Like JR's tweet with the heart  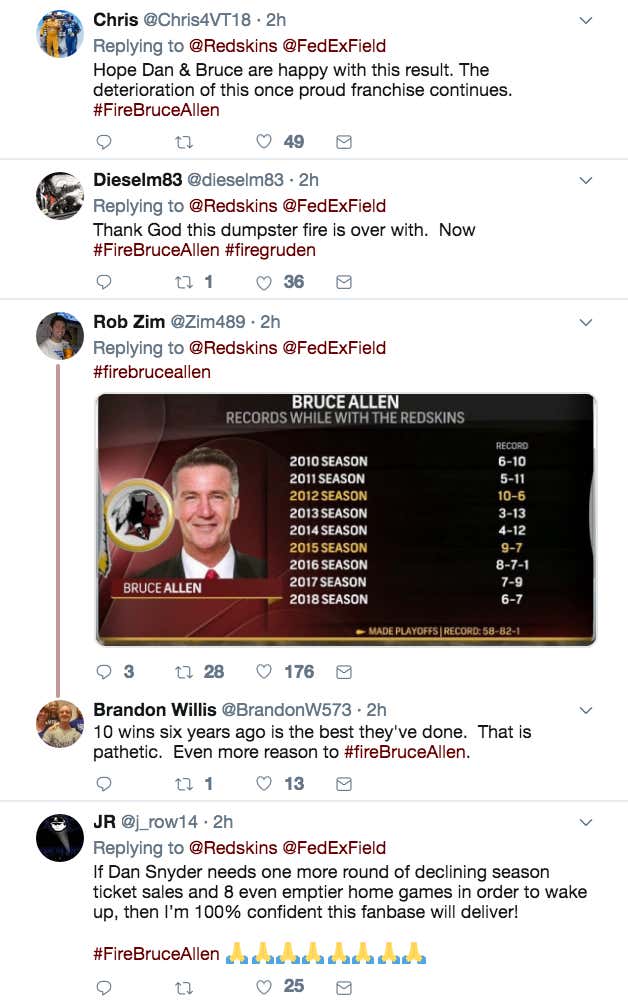262,988
